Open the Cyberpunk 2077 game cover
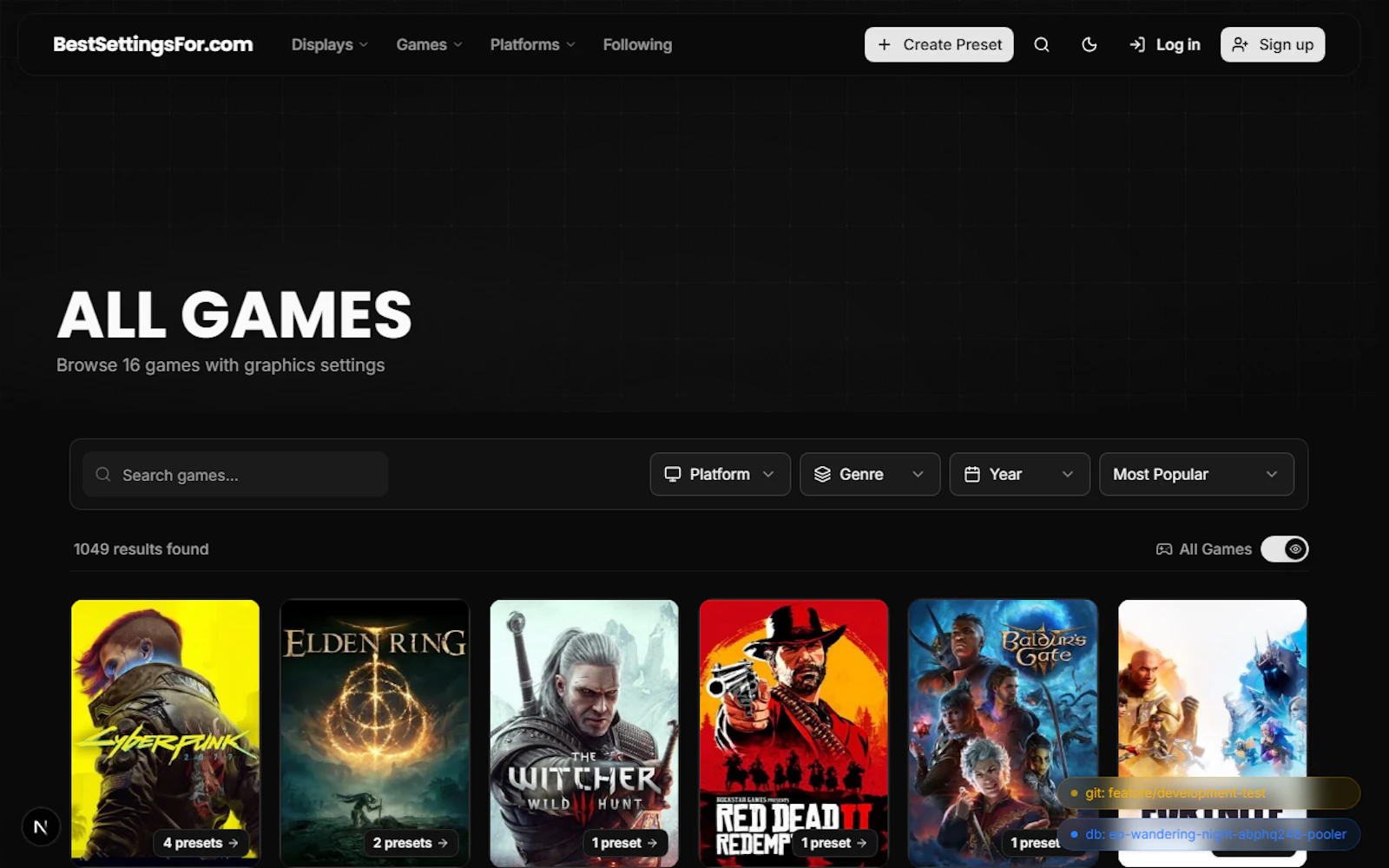This screenshot has height=868, width=1389. 165,732
